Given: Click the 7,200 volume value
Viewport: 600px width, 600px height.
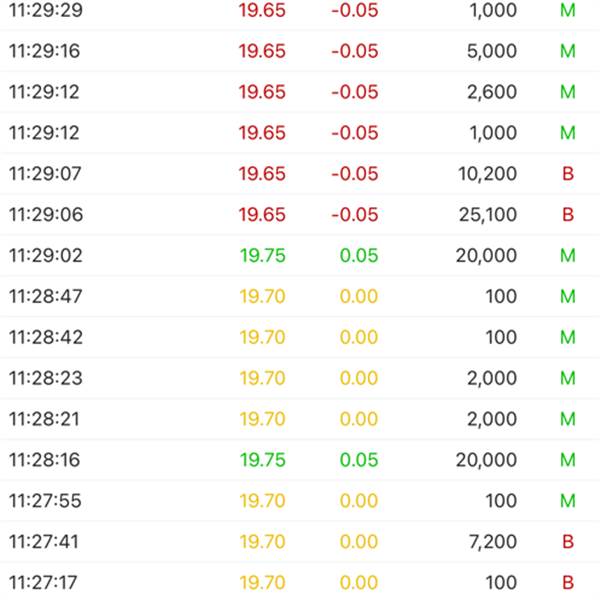Looking at the screenshot, I should coord(492,542).
